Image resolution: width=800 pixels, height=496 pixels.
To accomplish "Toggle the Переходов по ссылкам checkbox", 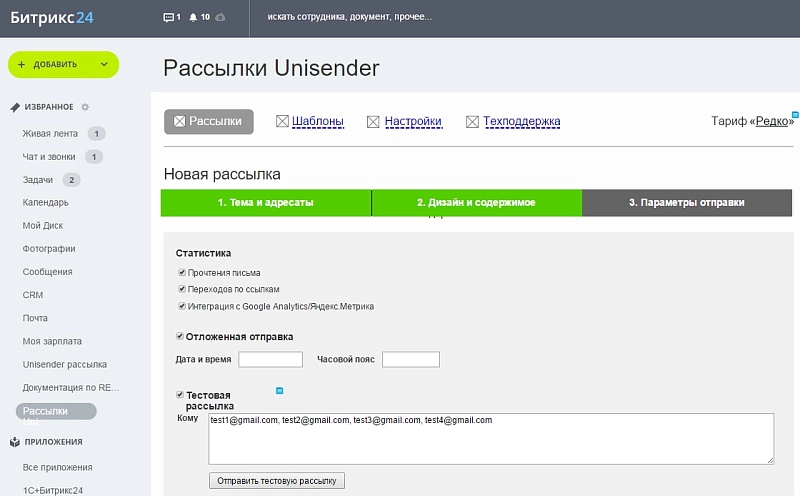I will pyautogui.click(x=181, y=289).
